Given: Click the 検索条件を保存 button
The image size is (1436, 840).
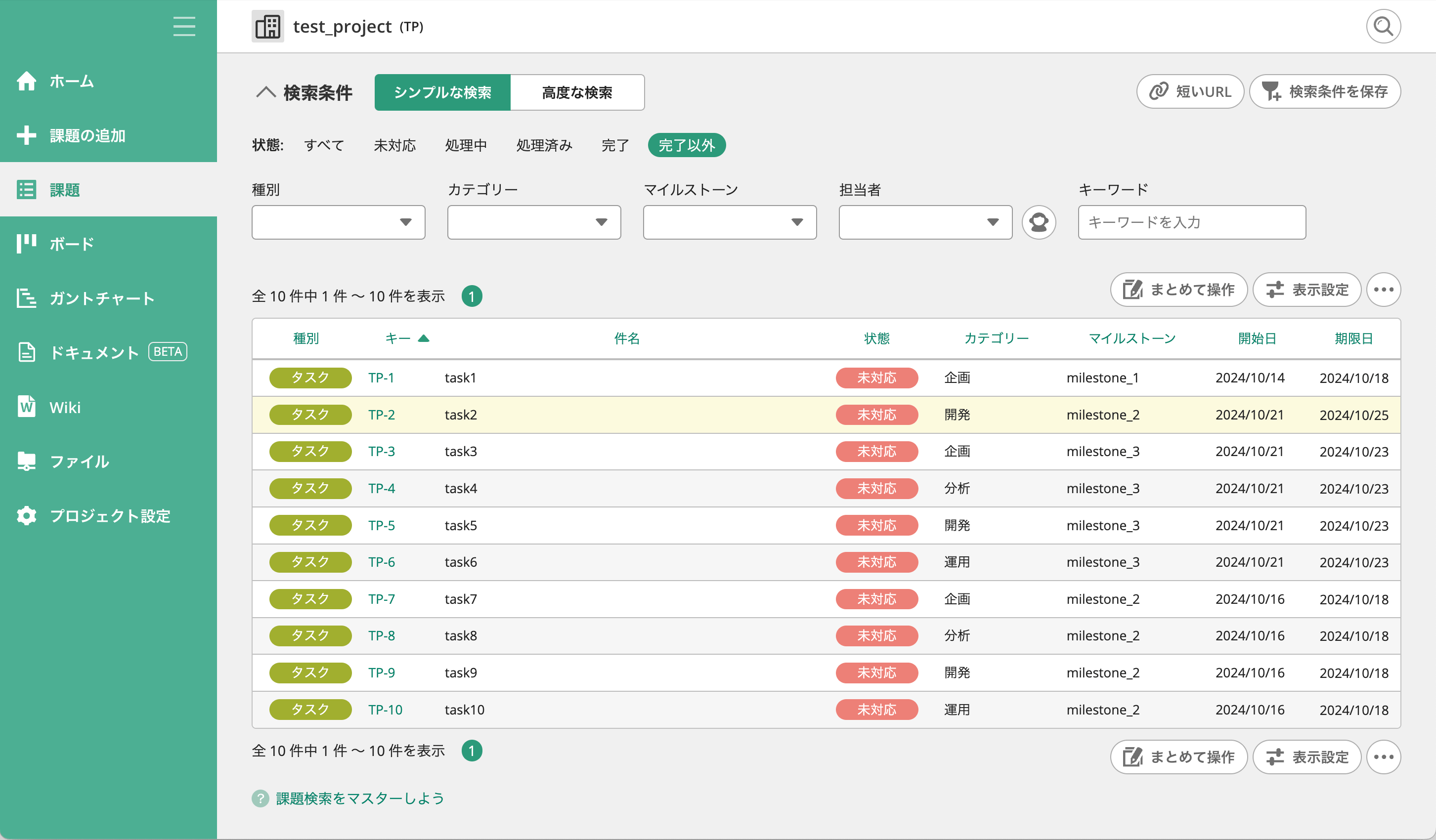Looking at the screenshot, I should [1325, 92].
